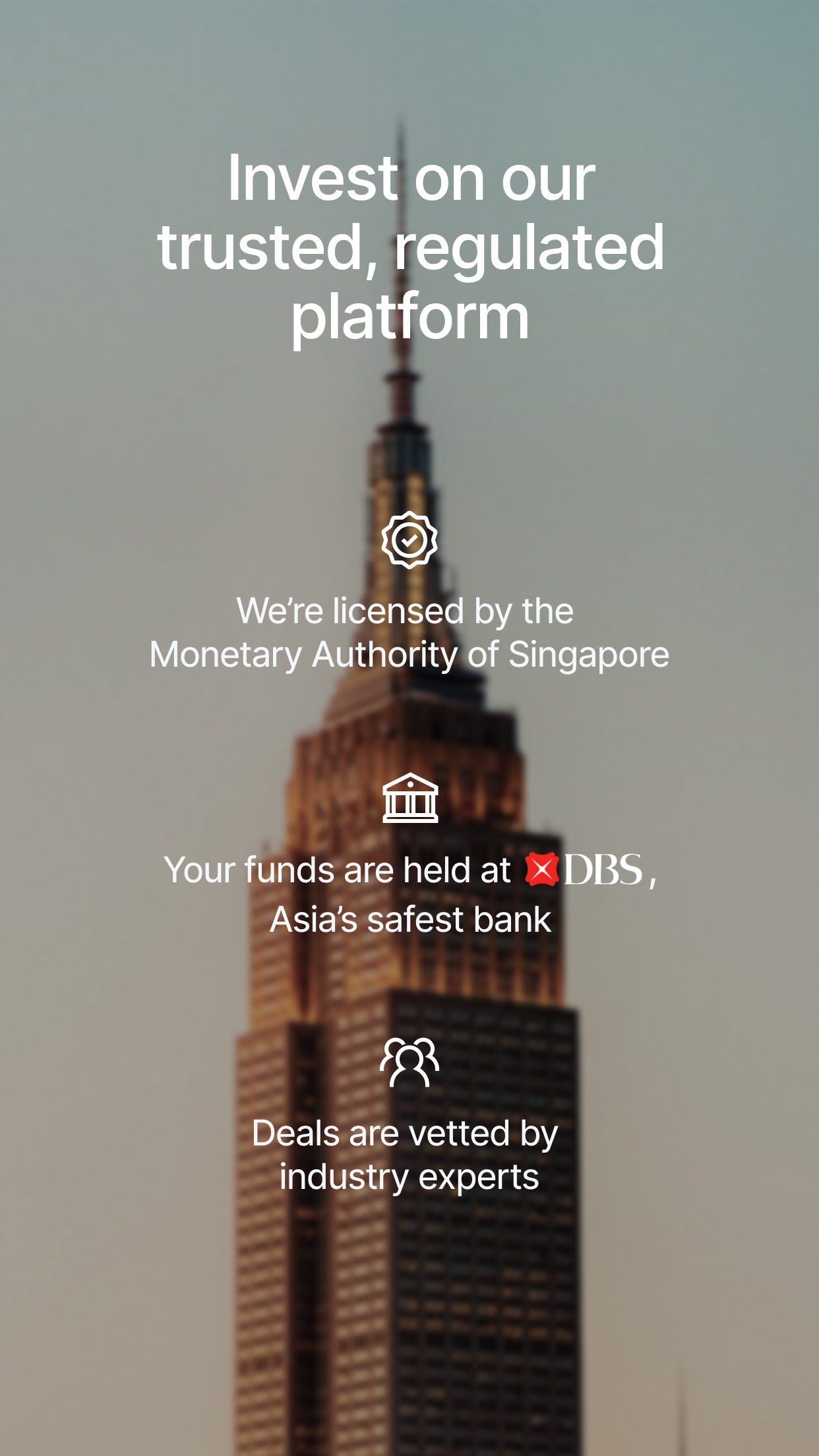Tap the group of people icon
This screenshot has height=1456, width=819.
coord(409,1062)
